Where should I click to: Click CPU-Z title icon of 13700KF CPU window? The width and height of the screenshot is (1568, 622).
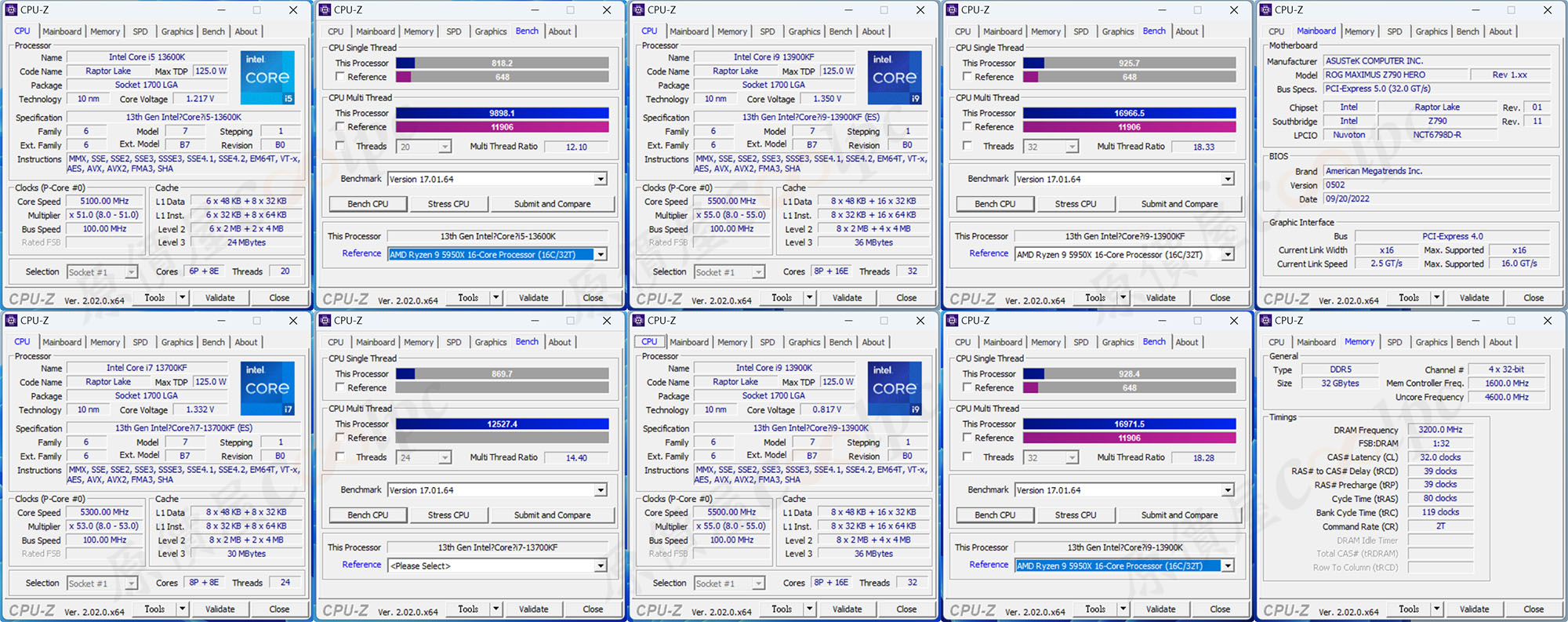click(x=11, y=321)
